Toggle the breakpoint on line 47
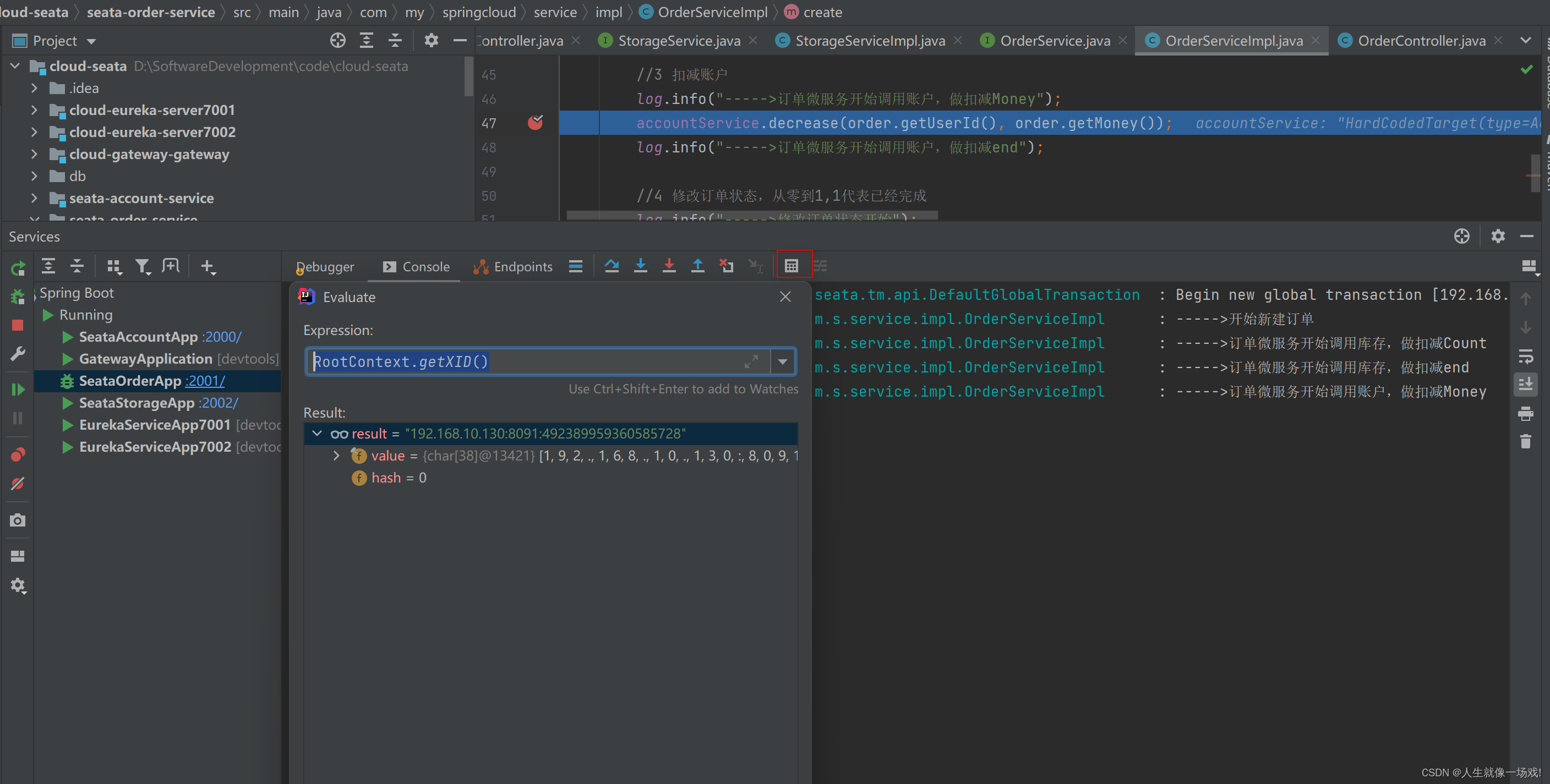Image resolution: width=1550 pixels, height=784 pixels. point(535,123)
